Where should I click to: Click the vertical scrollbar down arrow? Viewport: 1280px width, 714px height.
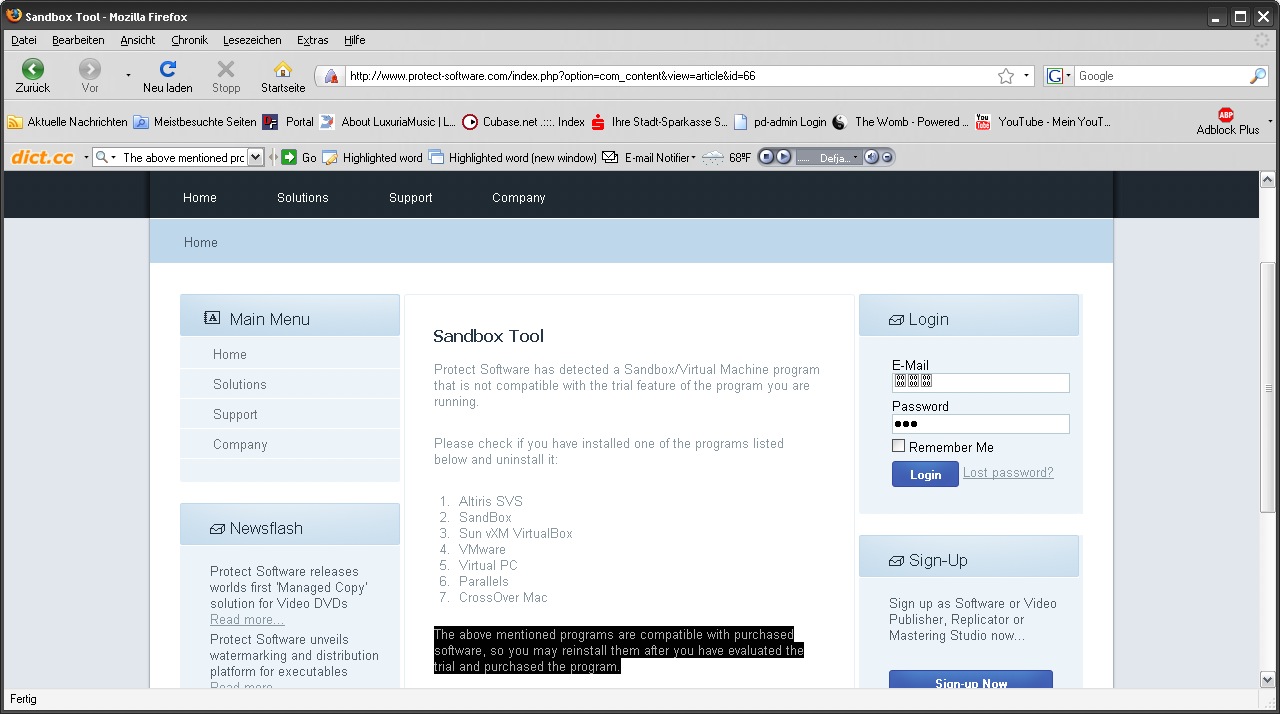[1269, 680]
